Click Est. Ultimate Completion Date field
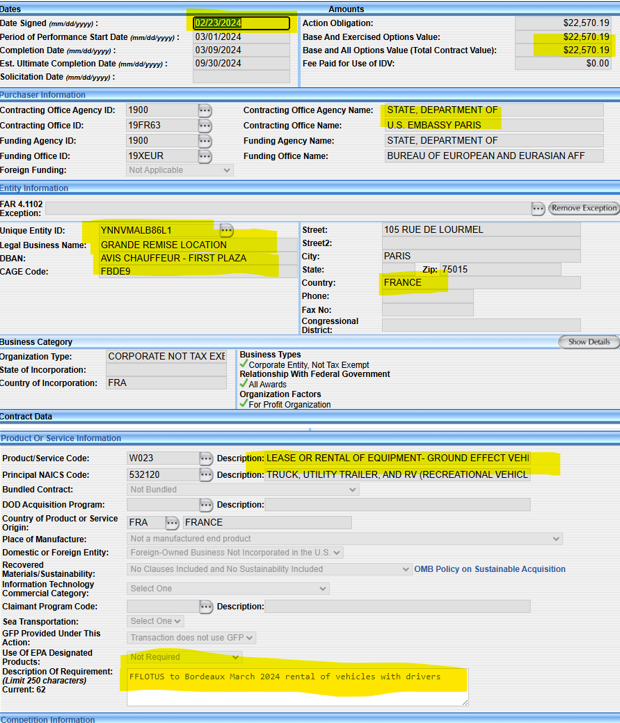Viewport: 620px width, 723px height. point(241,64)
